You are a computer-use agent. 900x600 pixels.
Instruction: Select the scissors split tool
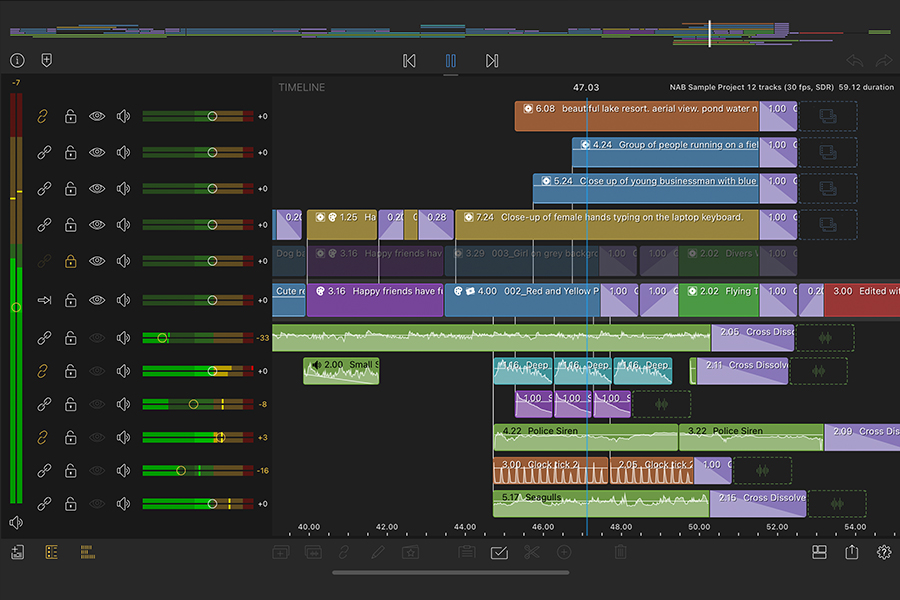pyautogui.click(x=531, y=552)
